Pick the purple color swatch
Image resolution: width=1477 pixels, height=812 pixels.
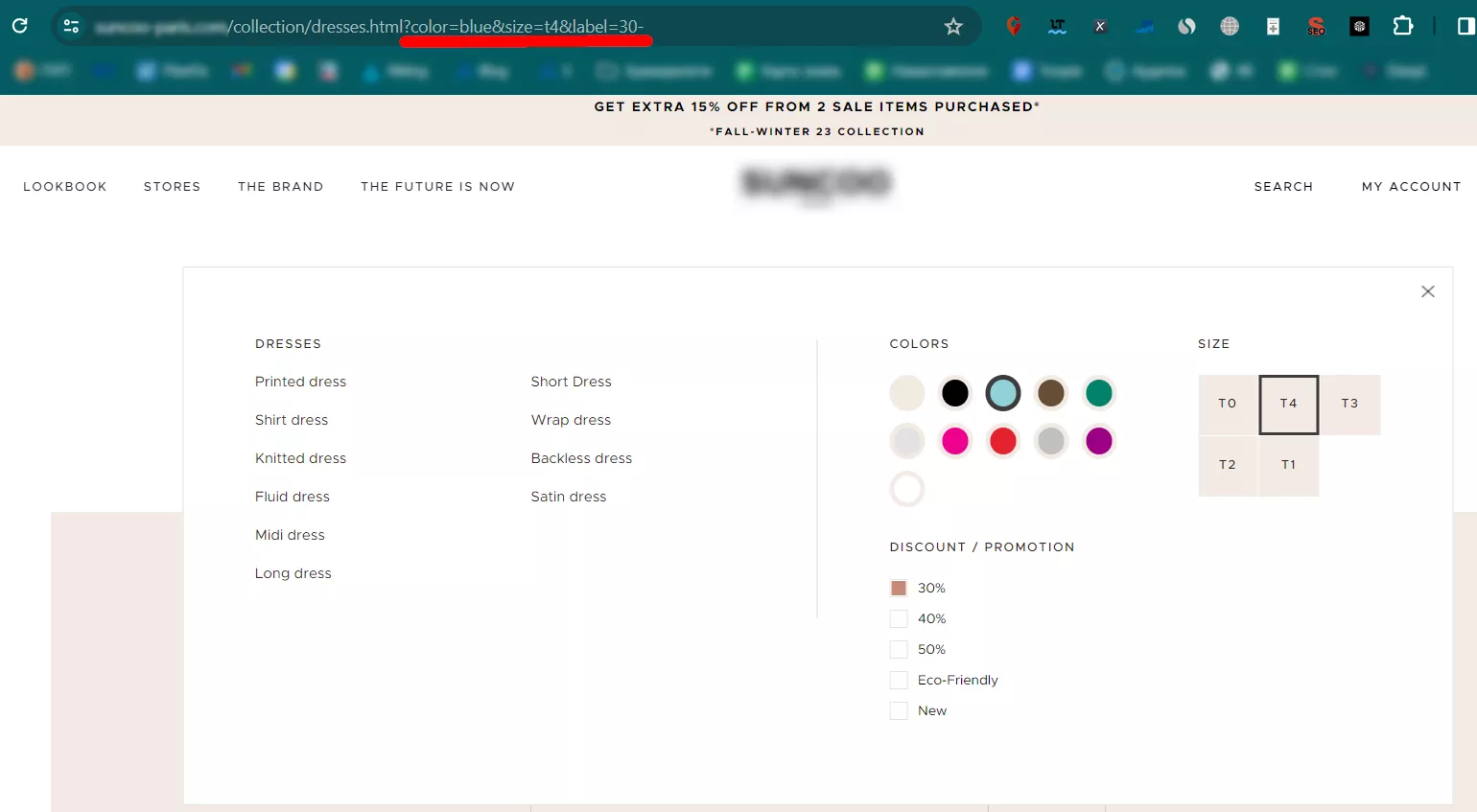point(1099,441)
